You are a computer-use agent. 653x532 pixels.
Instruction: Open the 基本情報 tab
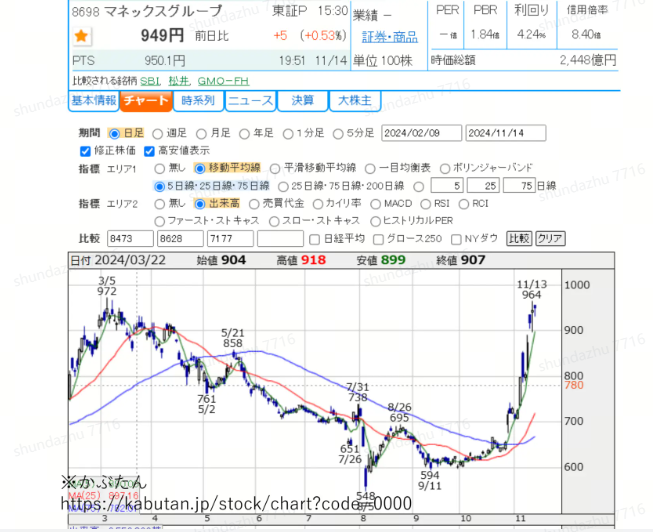(x=94, y=101)
